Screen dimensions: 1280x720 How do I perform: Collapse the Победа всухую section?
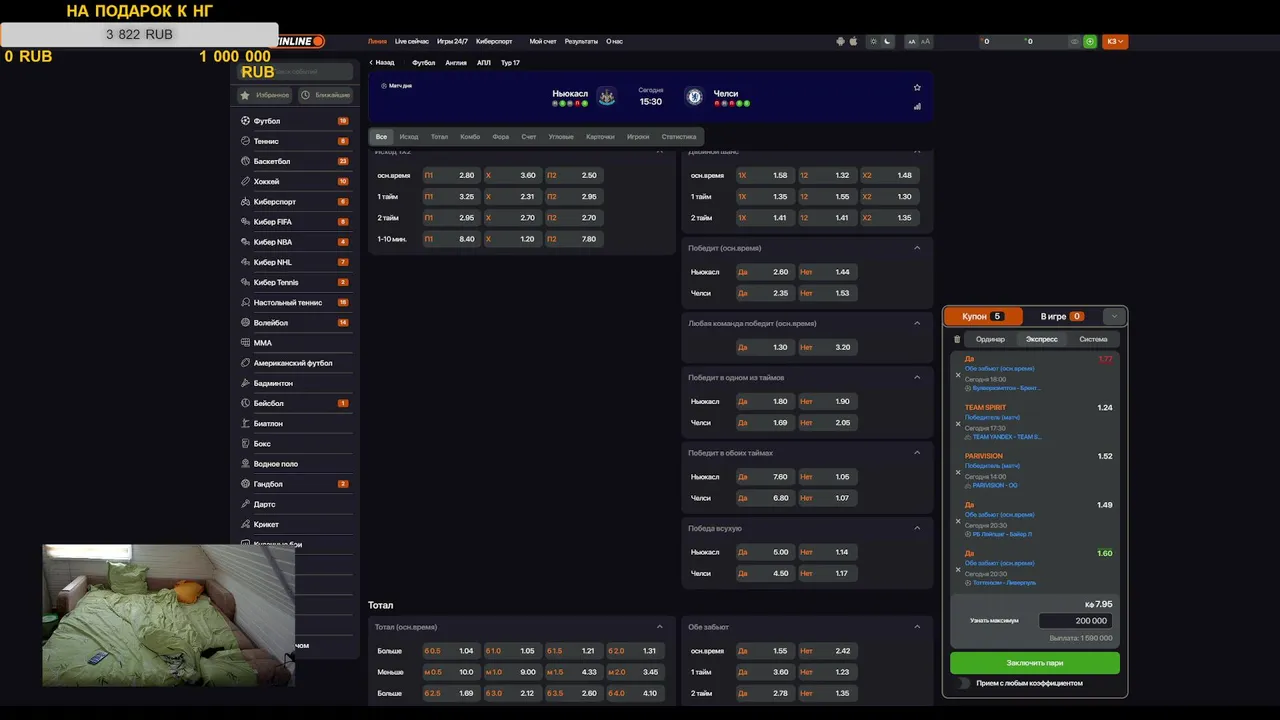(917, 528)
